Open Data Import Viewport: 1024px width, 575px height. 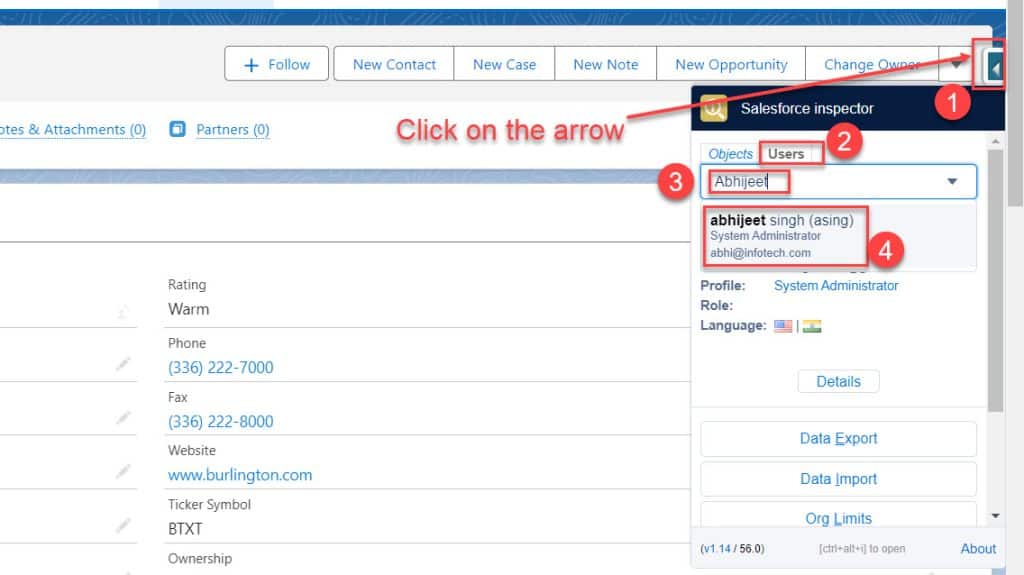839,479
